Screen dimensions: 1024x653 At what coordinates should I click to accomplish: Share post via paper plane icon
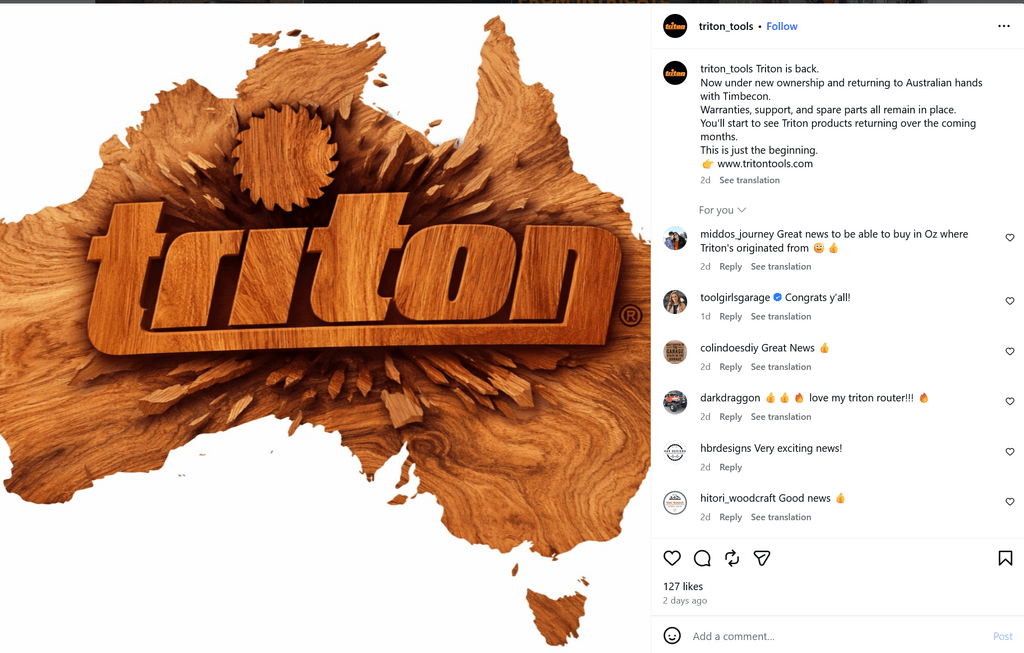(x=762, y=558)
